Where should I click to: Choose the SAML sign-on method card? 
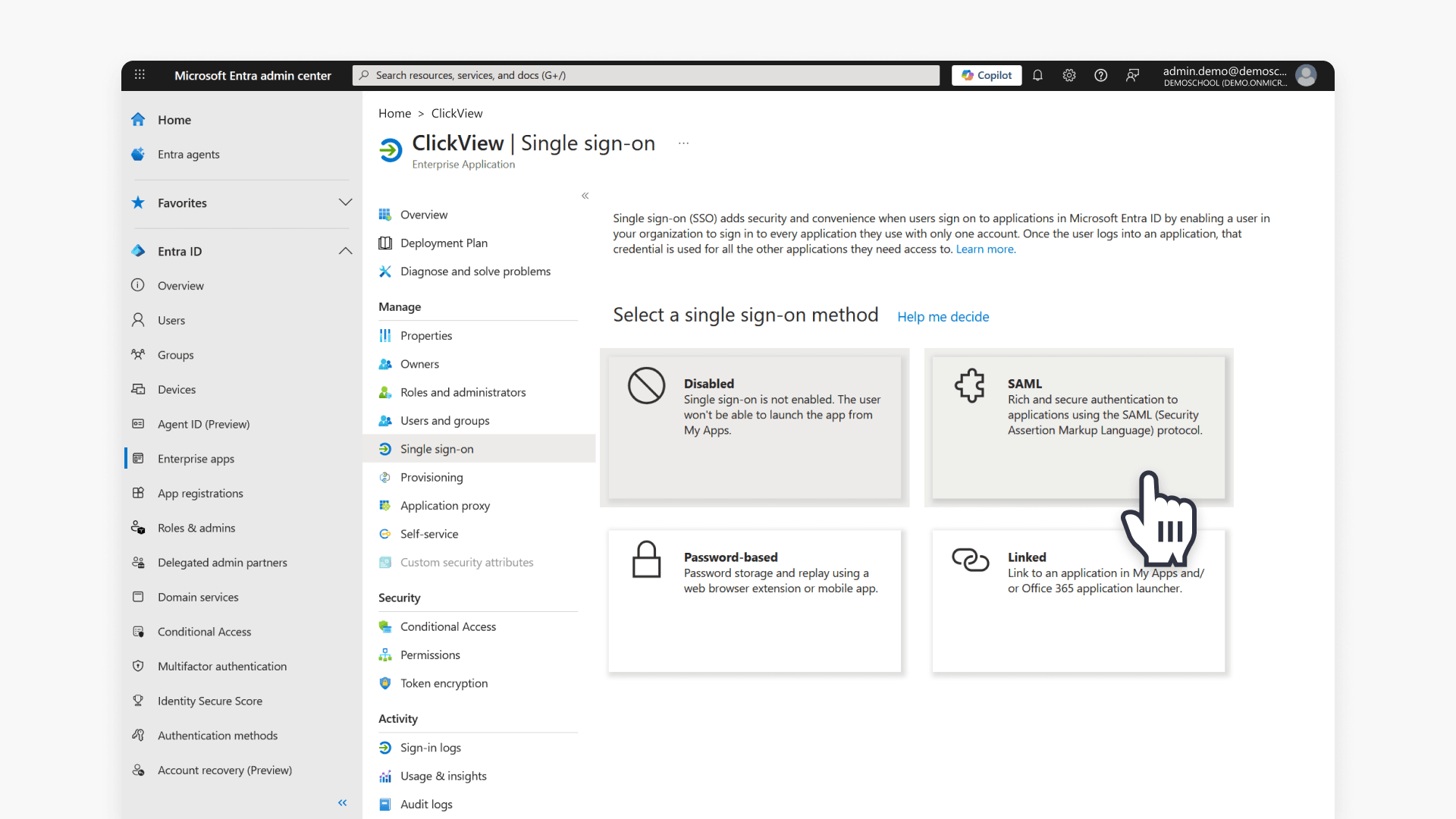click(1078, 428)
